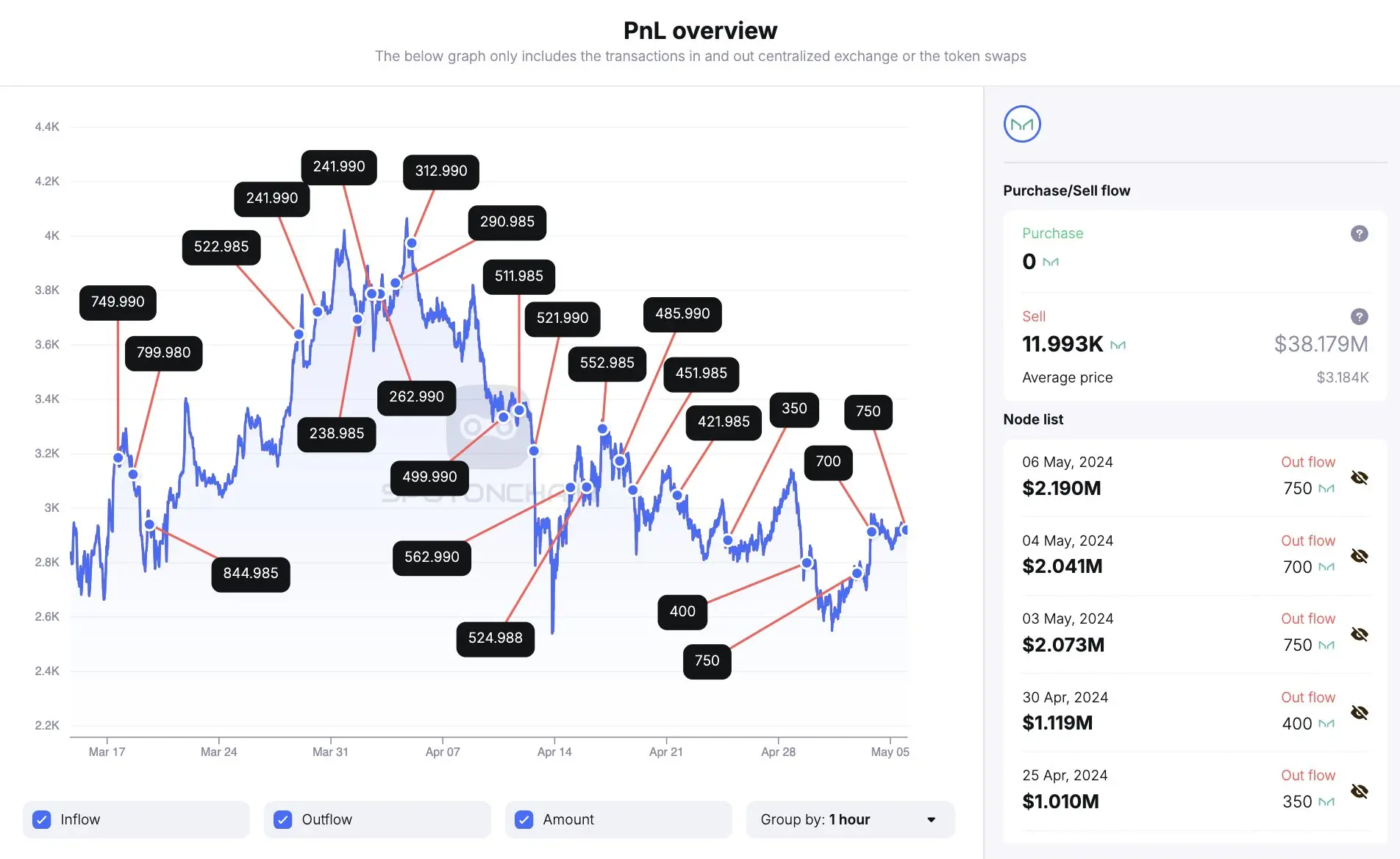Hide the 25 Apr, 2024 node
The height and width of the screenshot is (859, 1400).
click(1359, 791)
